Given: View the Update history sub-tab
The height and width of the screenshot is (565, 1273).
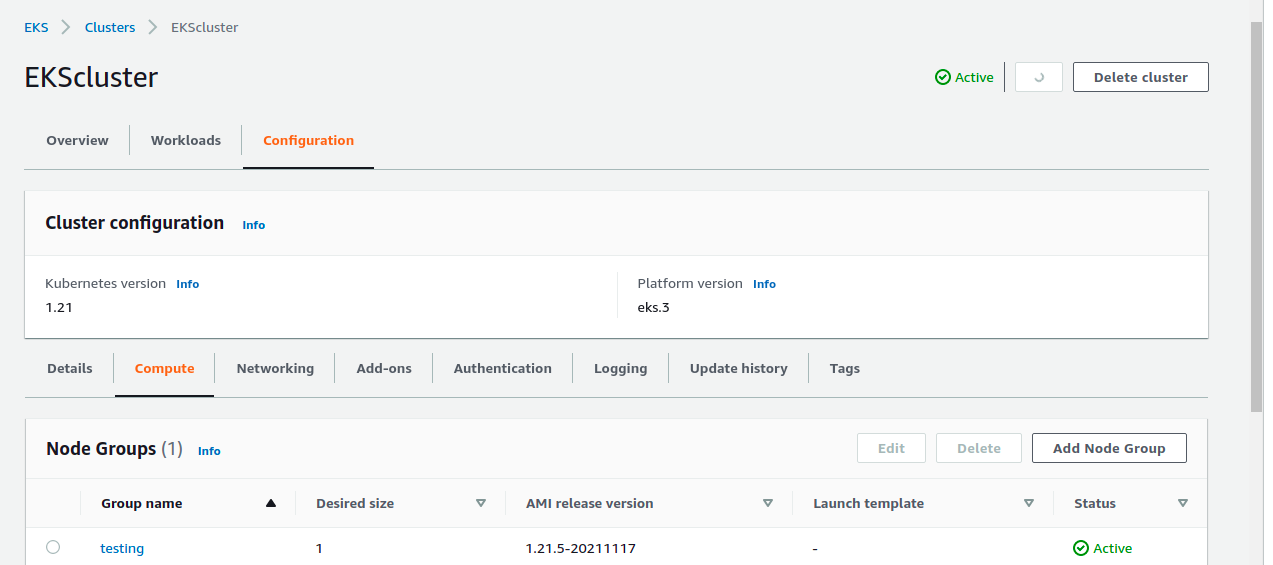Looking at the screenshot, I should (x=738, y=369).
